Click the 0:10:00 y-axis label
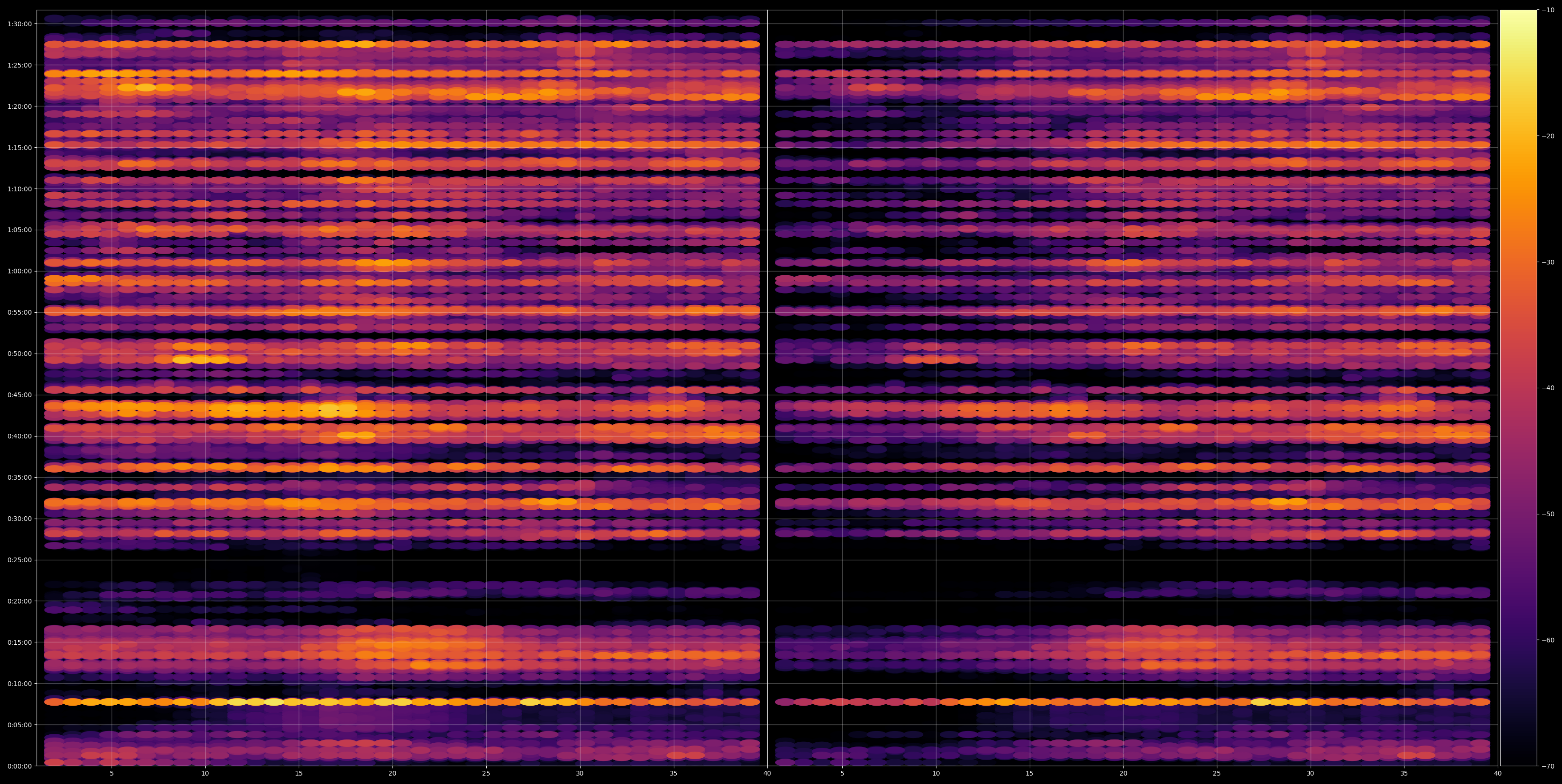Viewport: 1562px width, 784px height. pos(19,683)
